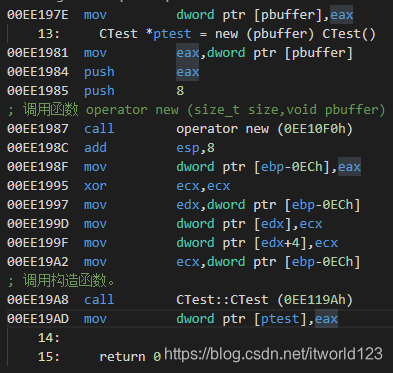
Task: Click address 00EE19A8
Action: tap(38, 300)
